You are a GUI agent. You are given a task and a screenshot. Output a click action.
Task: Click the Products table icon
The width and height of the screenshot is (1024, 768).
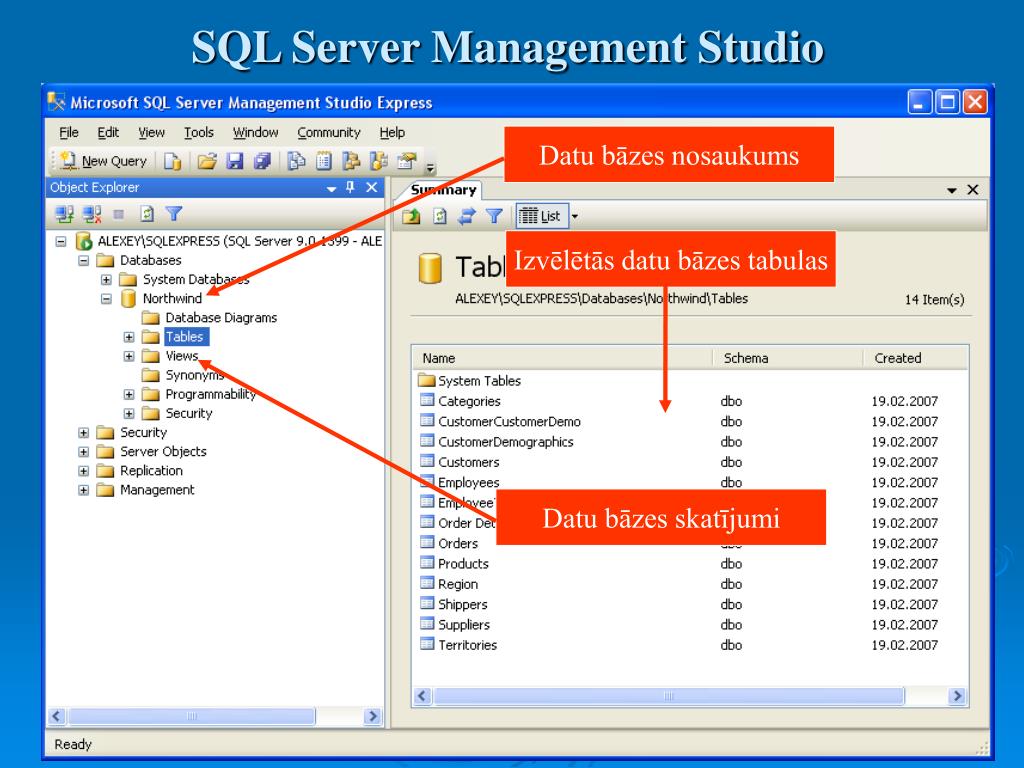[x=427, y=563]
